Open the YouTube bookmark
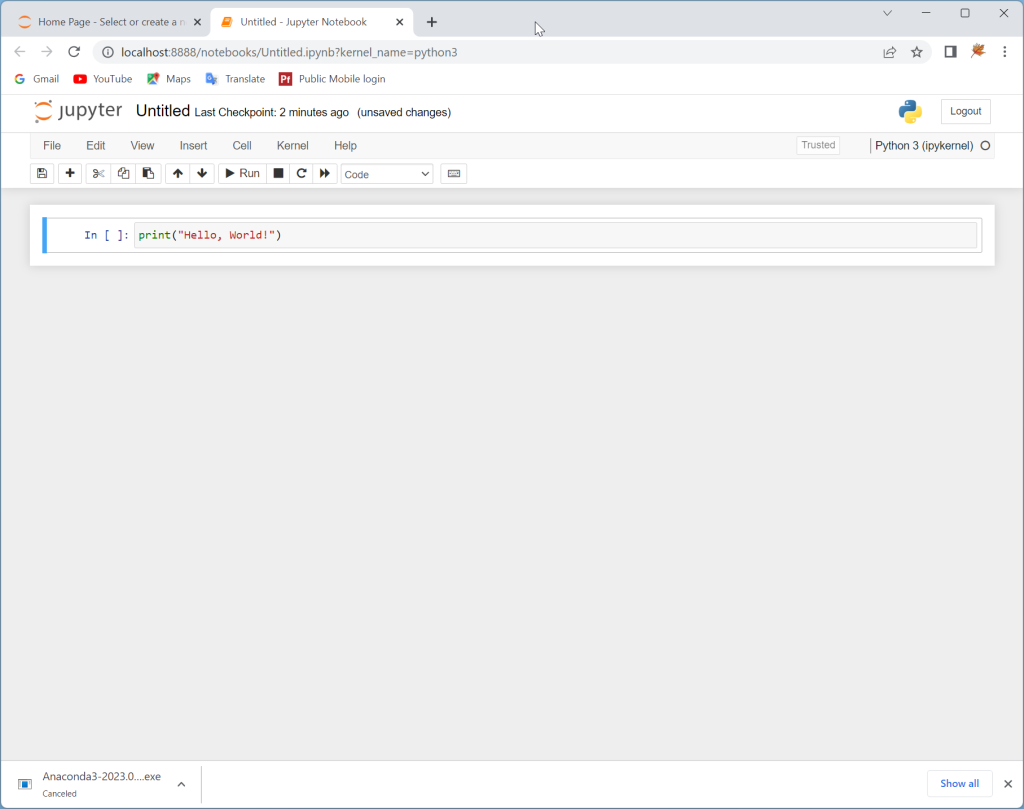The width and height of the screenshot is (1024, 809). [x=103, y=79]
